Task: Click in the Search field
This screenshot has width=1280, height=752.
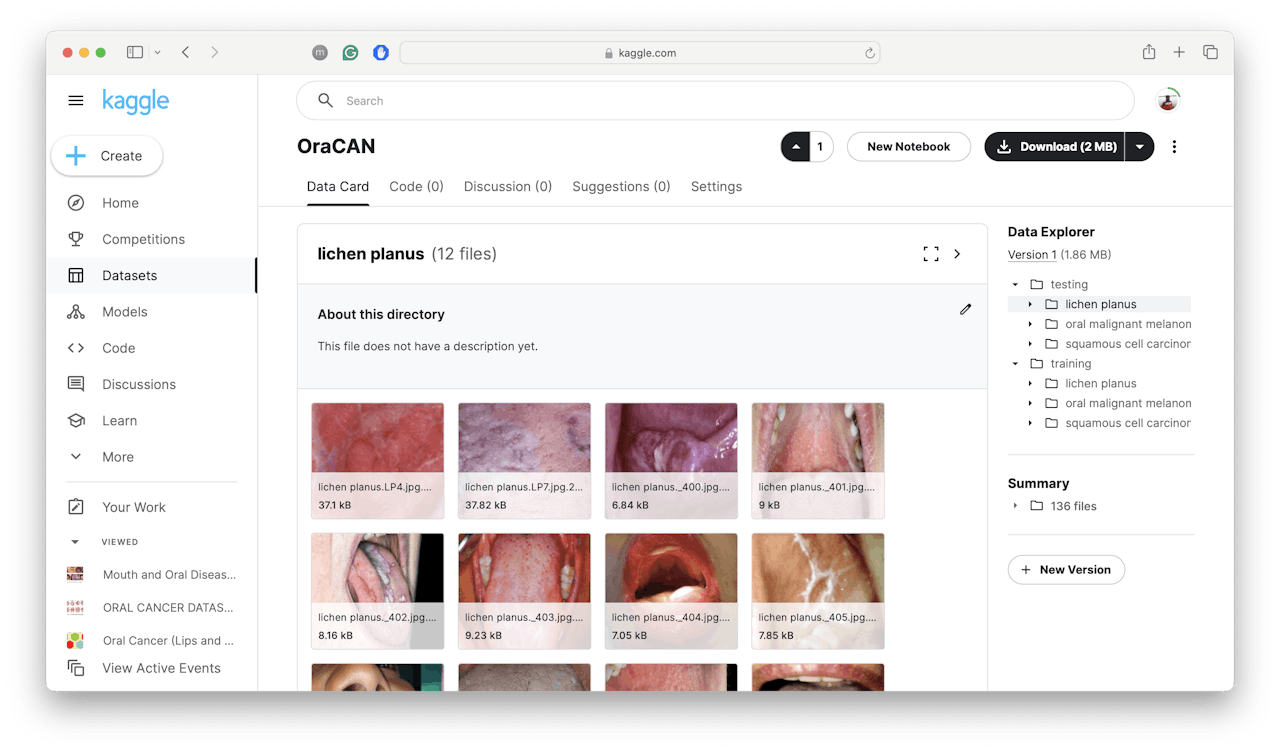Action: pyautogui.click(x=715, y=101)
